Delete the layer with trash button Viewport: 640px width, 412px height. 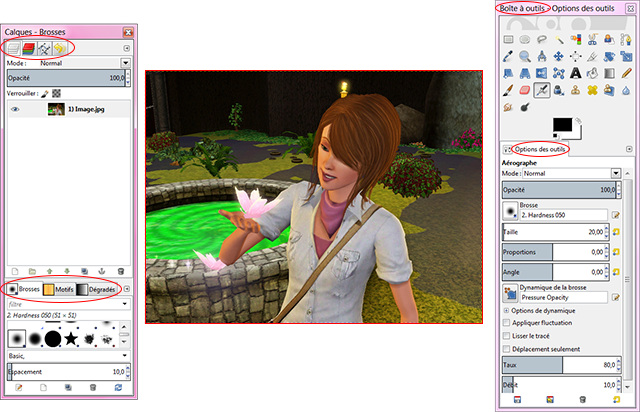tap(120, 271)
